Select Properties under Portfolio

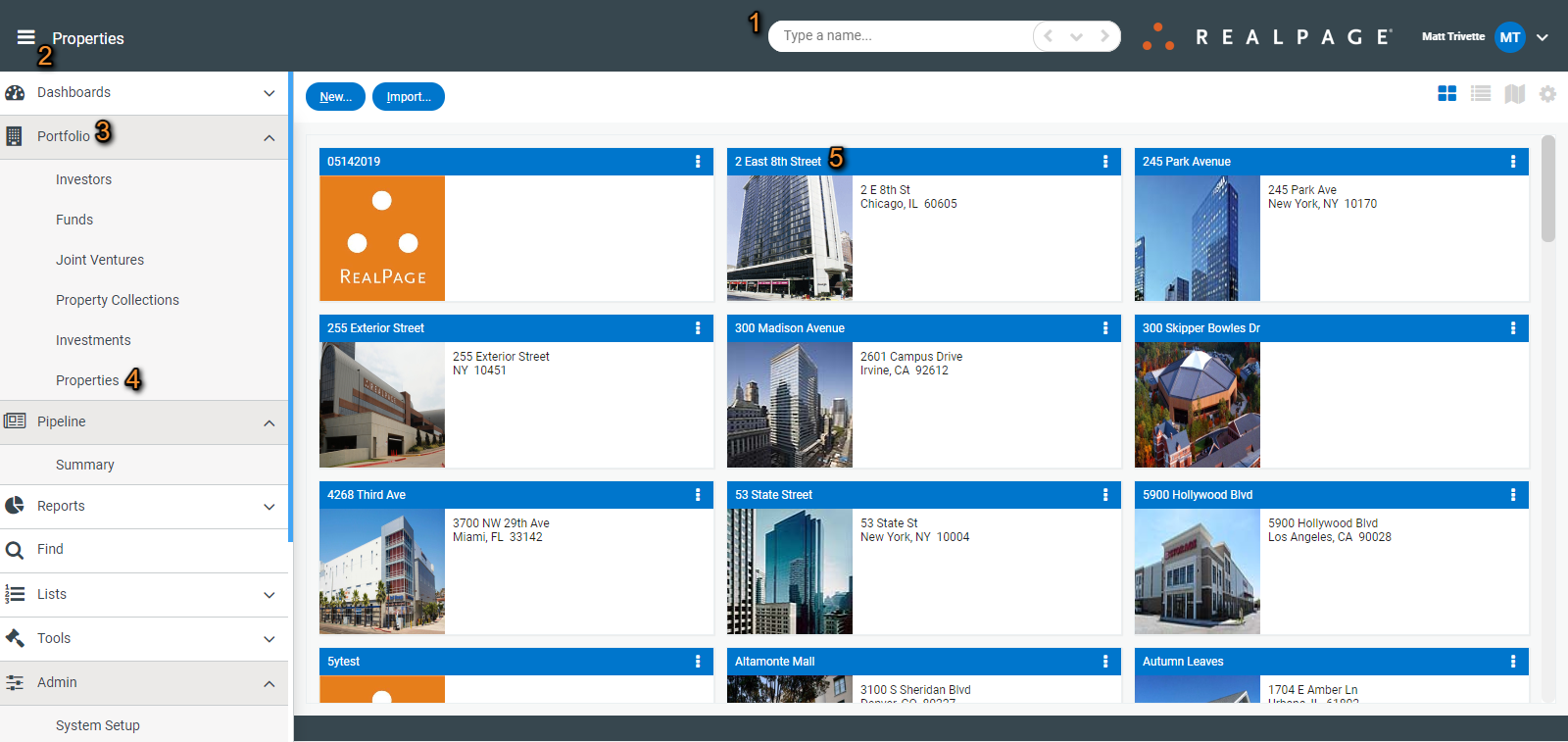[x=87, y=380]
